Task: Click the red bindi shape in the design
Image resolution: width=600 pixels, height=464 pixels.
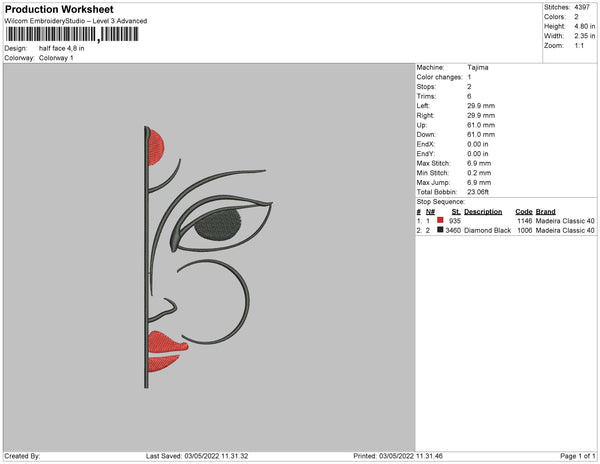Action: click(156, 147)
